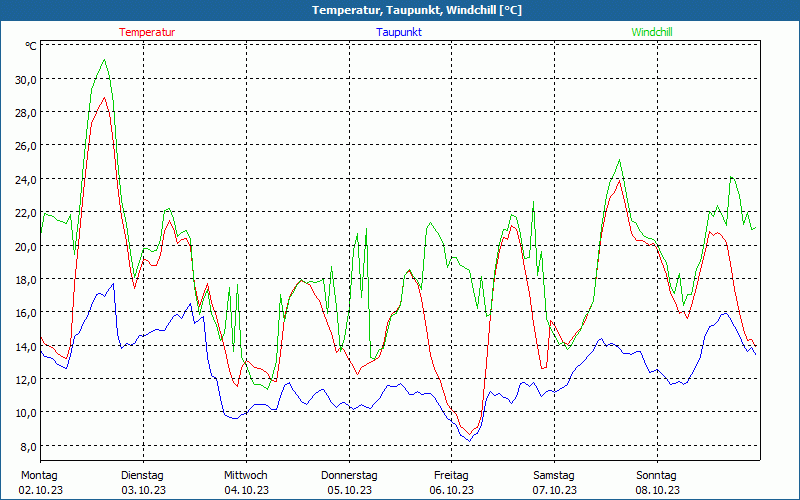The width and height of the screenshot is (800, 500).
Task: Click the green Windchill legend label
Action: coord(652,32)
